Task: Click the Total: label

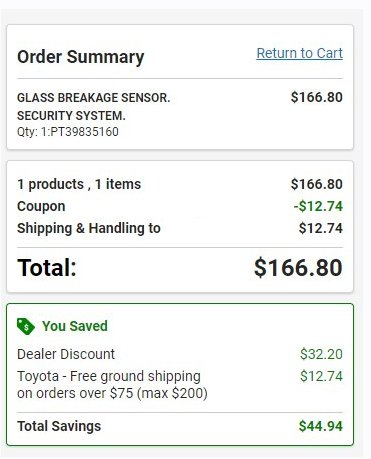Action: click(x=47, y=268)
